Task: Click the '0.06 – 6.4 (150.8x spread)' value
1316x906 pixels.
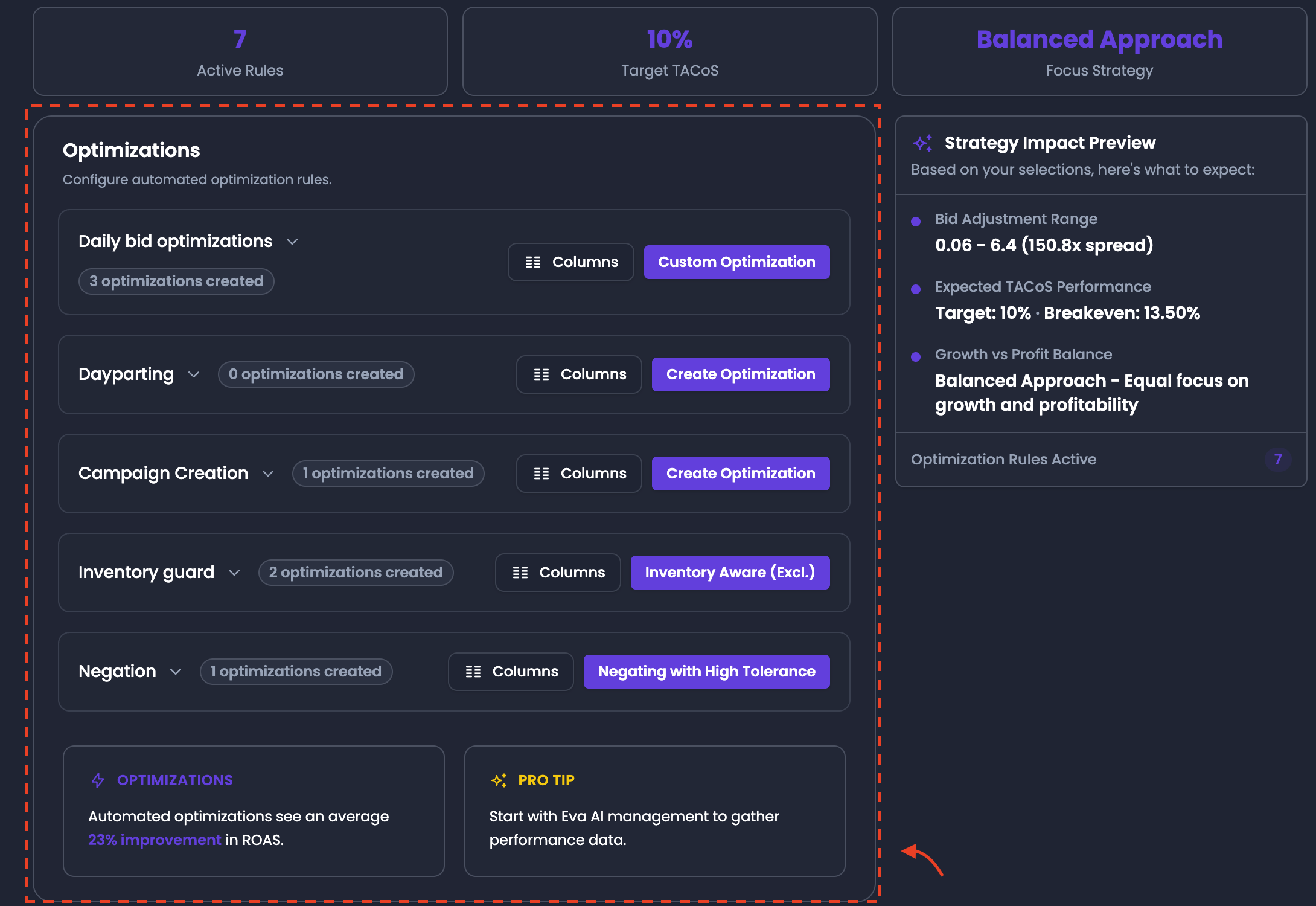Action: (1044, 245)
